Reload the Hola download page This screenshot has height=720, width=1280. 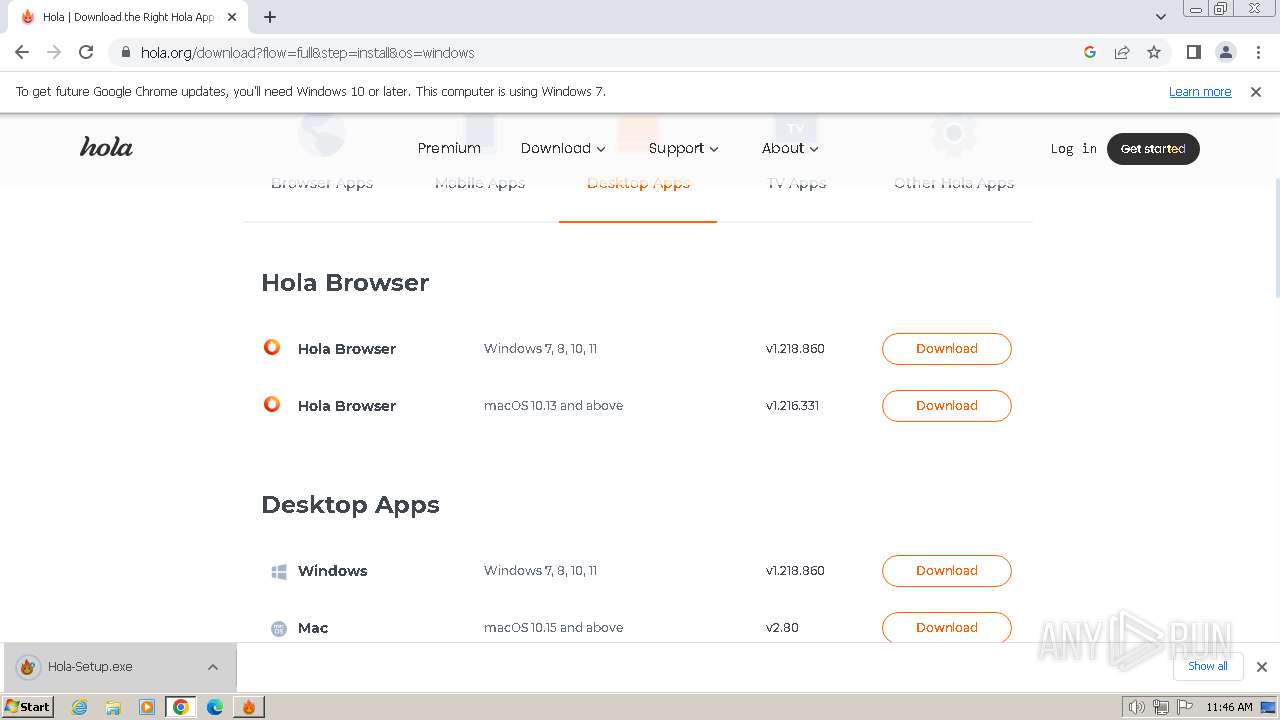coord(86,52)
